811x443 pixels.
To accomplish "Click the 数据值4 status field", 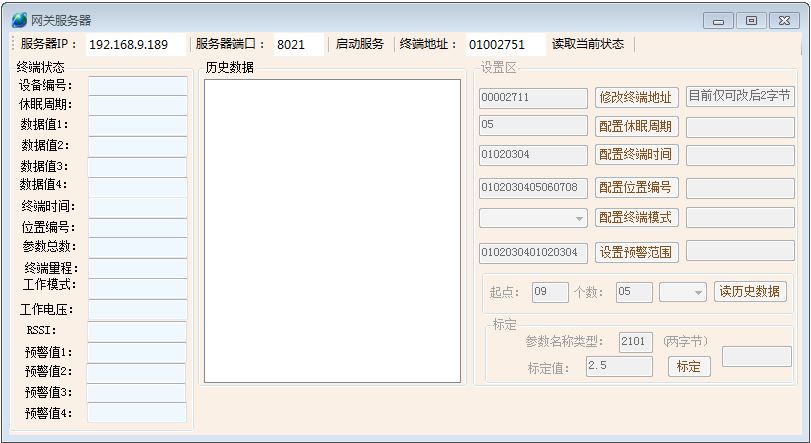I will point(138,187).
